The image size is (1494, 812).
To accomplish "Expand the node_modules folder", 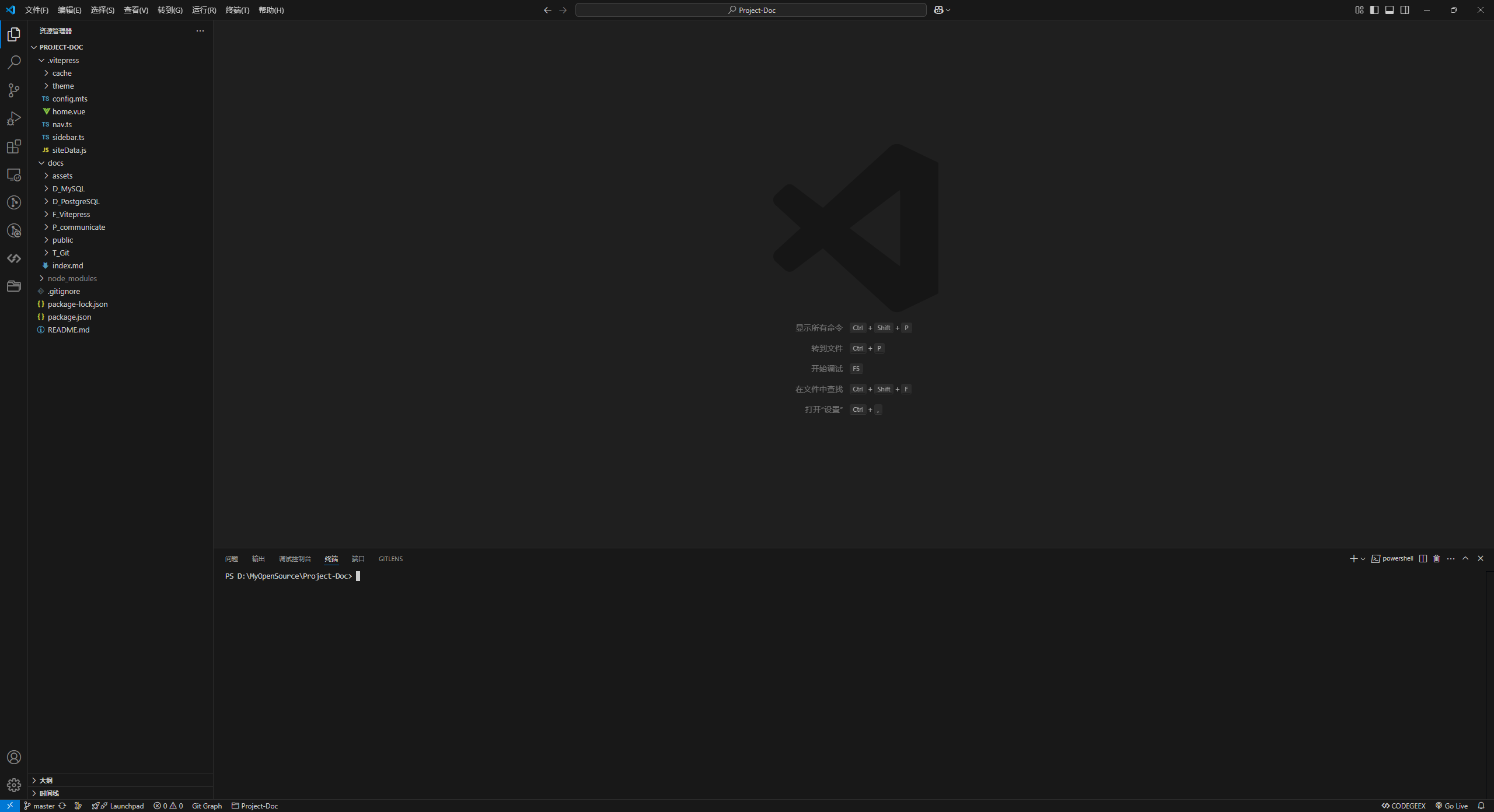I will pyautogui.click(x=120, y=278).
